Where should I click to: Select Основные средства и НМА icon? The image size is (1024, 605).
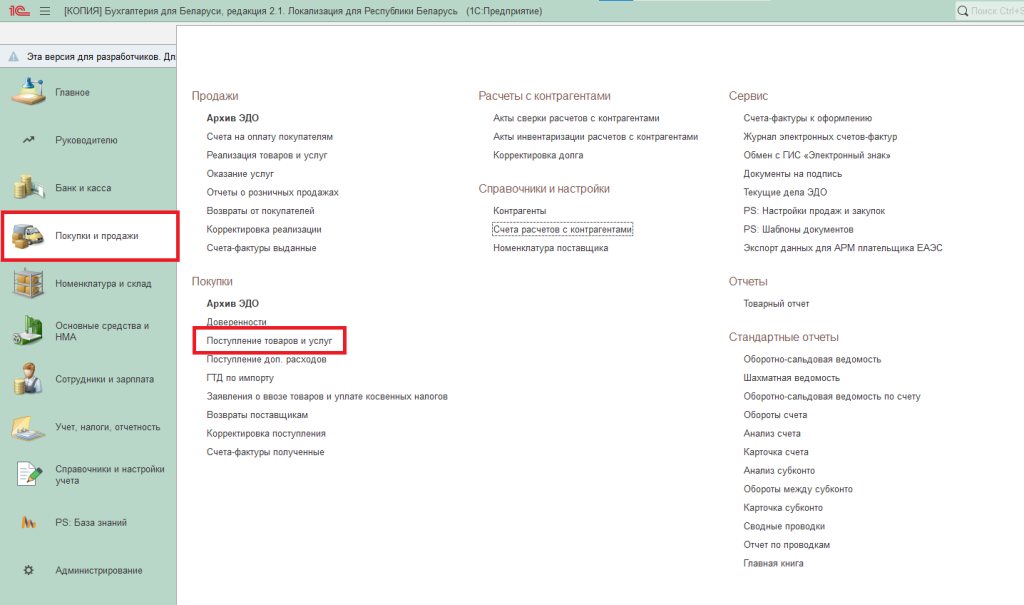coord(28,331)
